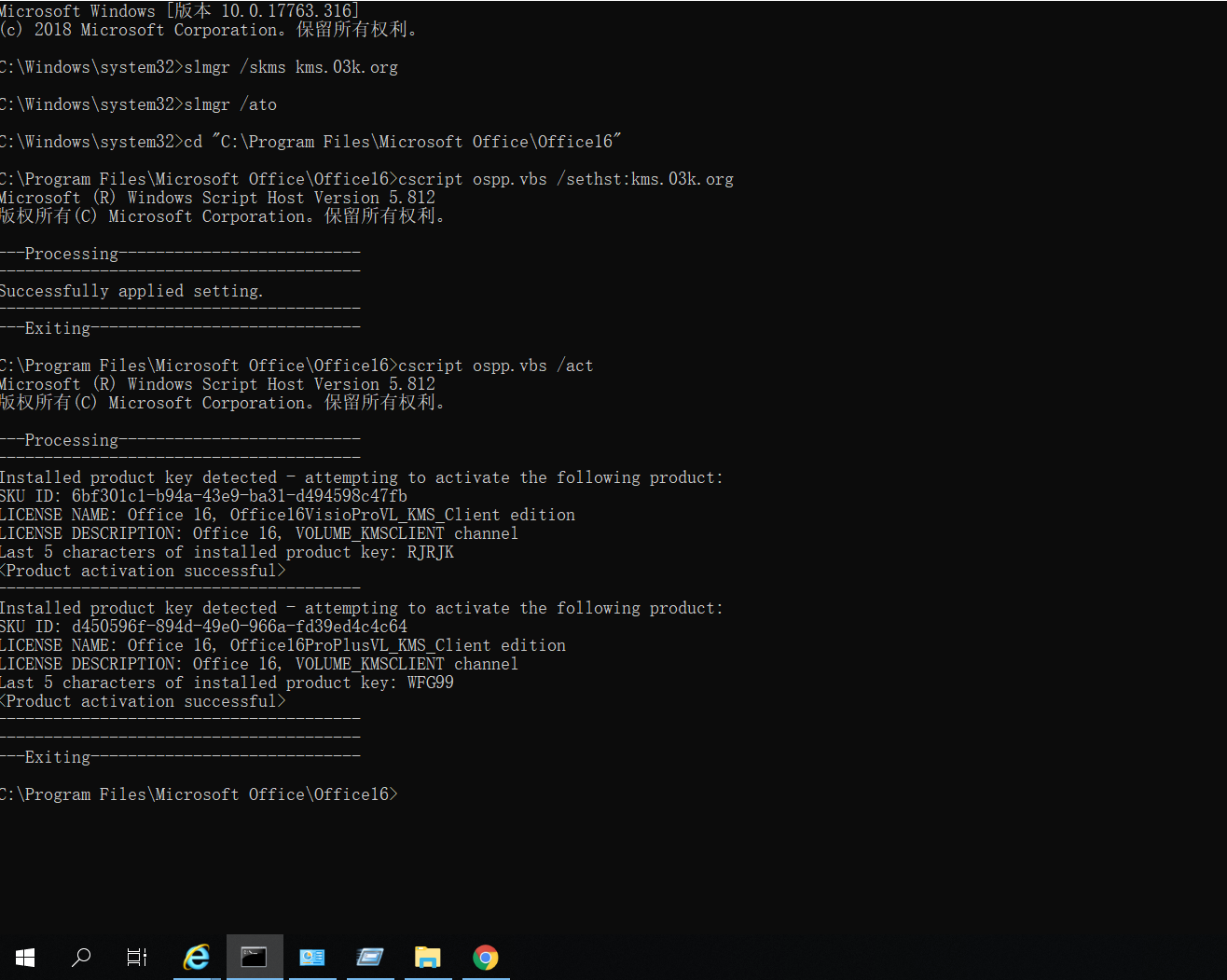Open the Control Panel taskbar icon
This screenshot has width=1227, height=980.
312,958
